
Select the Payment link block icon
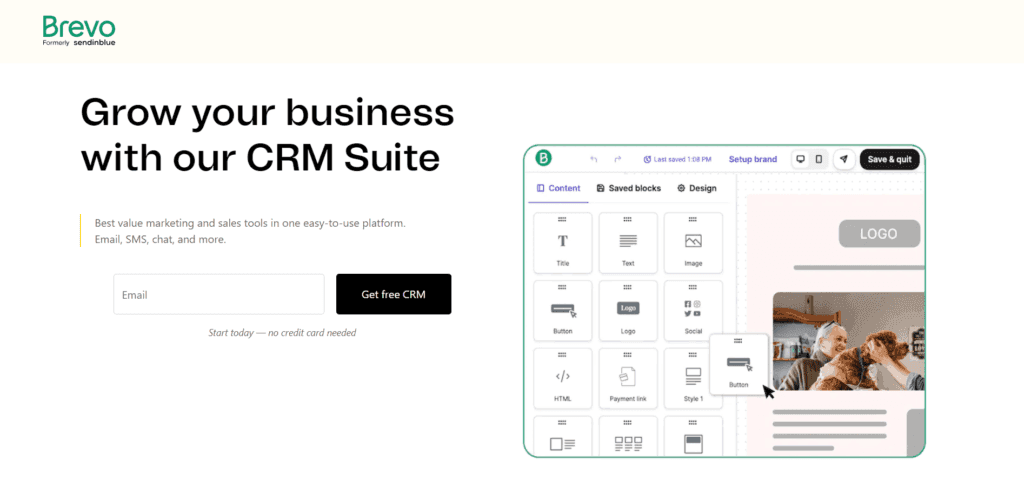[x=628, y=378]
